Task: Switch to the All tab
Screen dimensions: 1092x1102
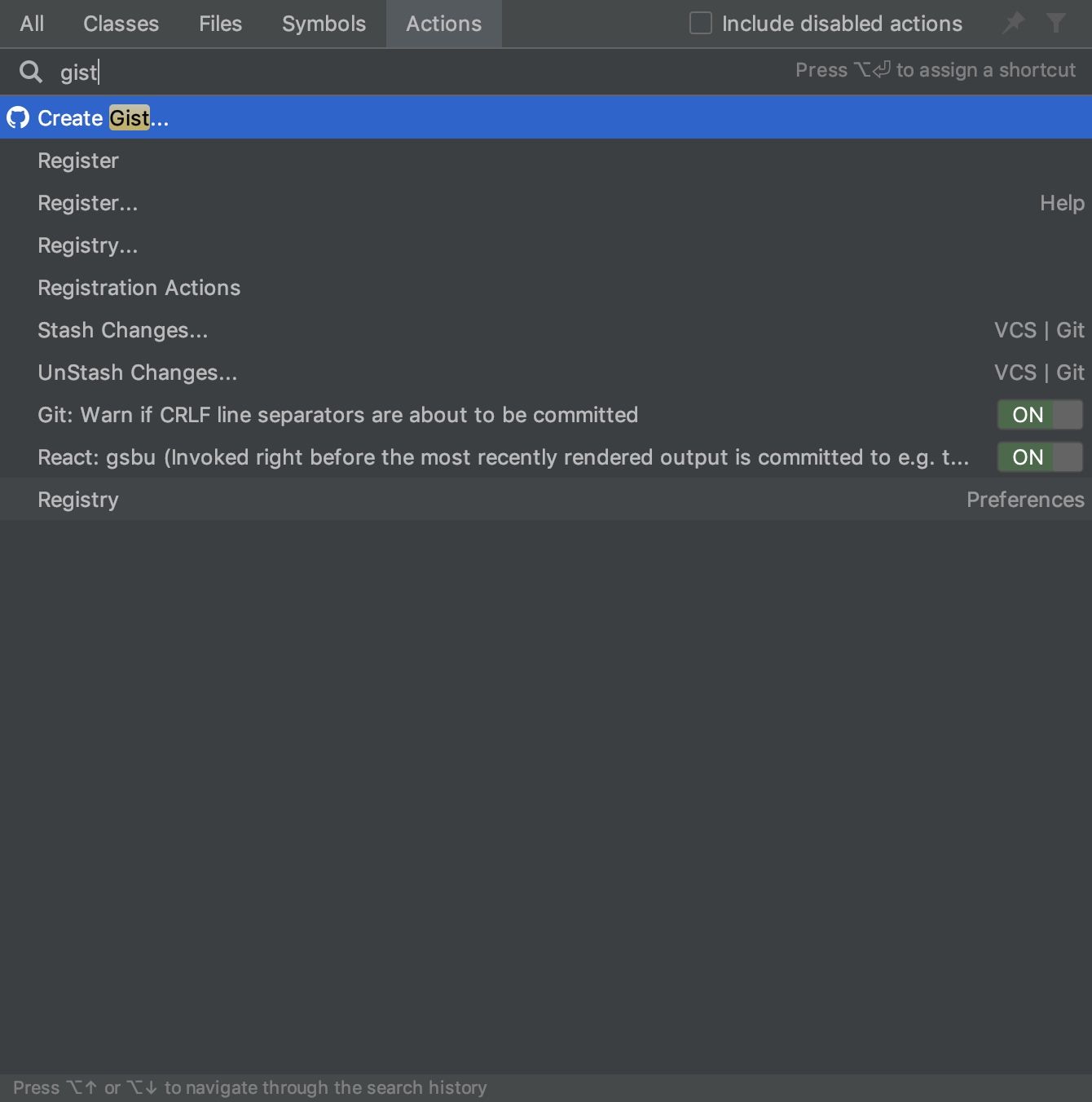Action: click(32, 24)
